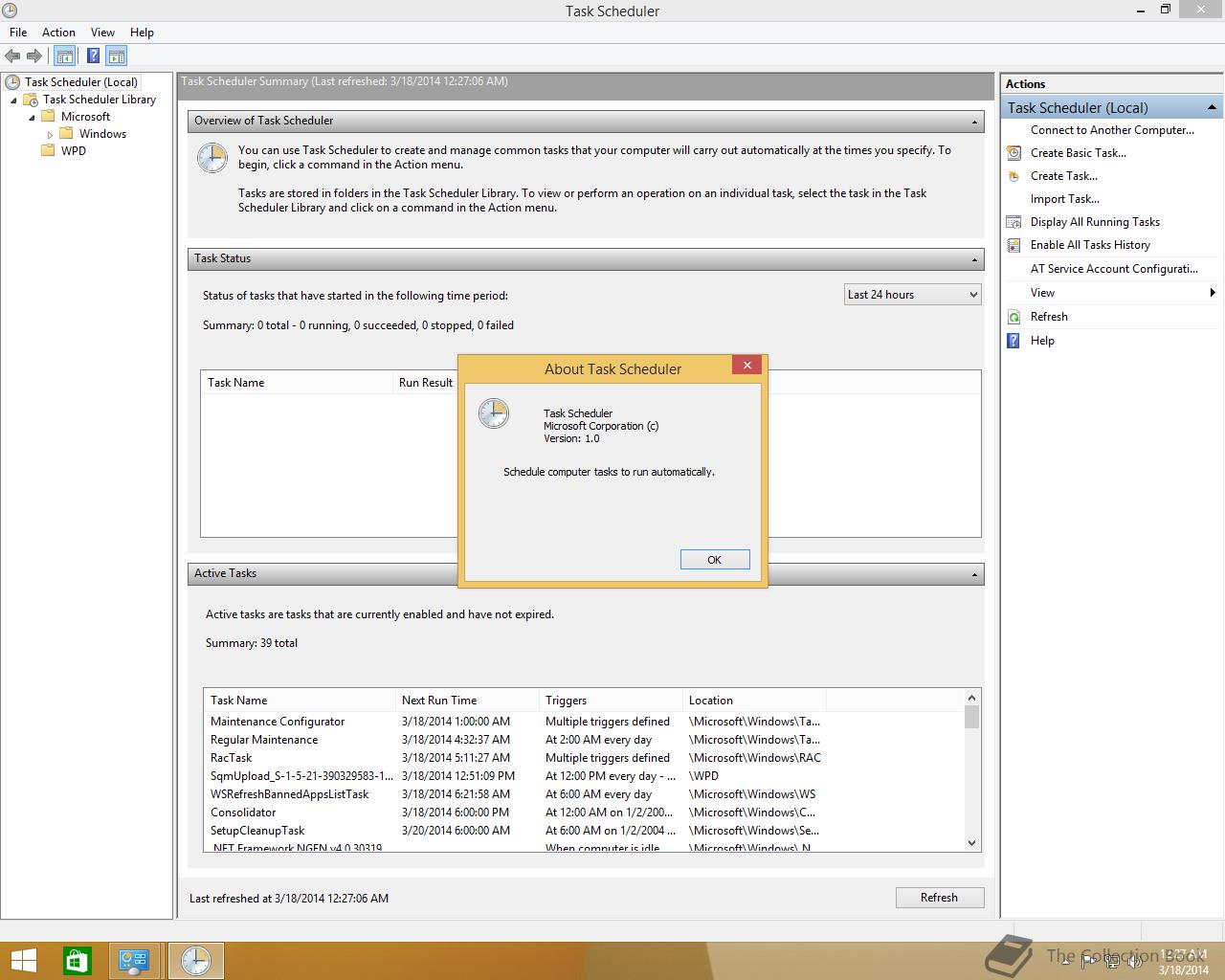Click AT Service Account Configuration action
1225x980 pixels.
(1114, 269)
